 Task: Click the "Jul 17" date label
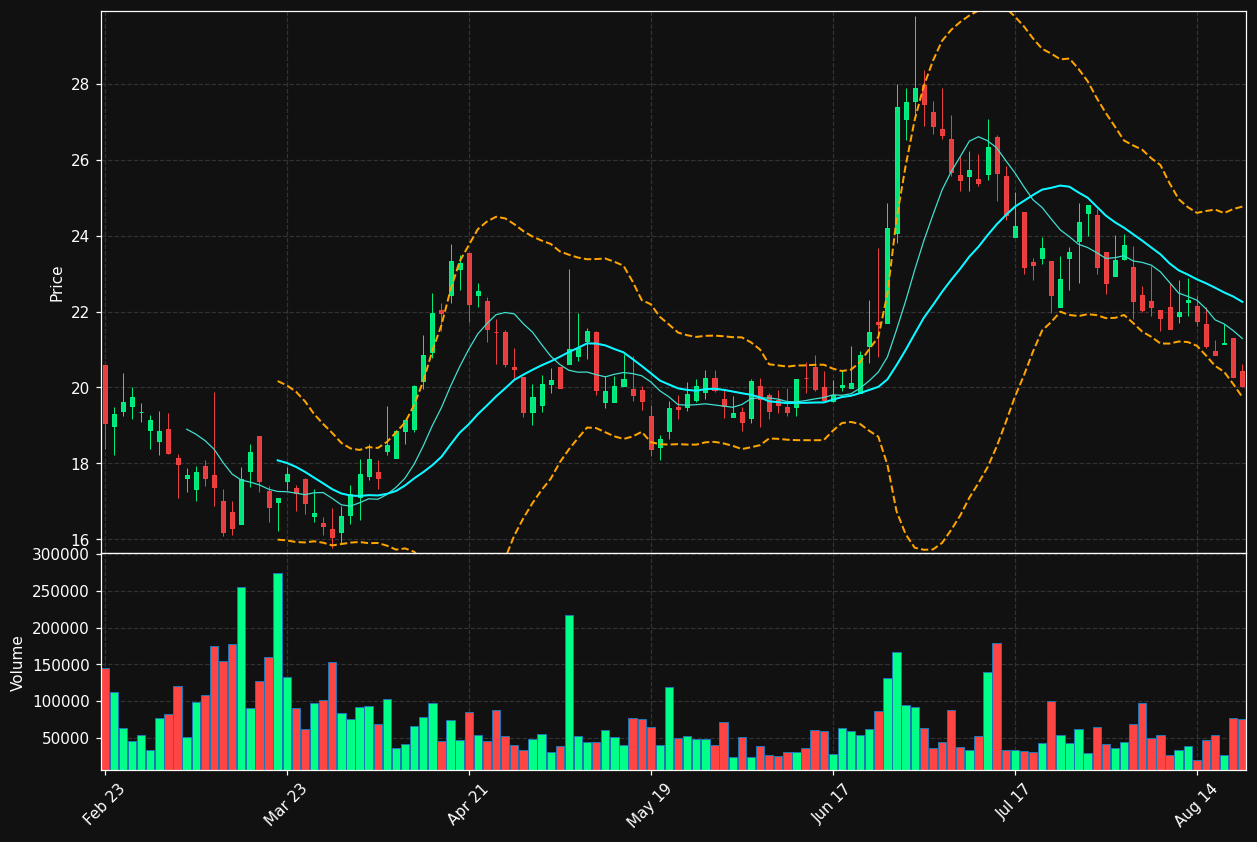tap(1013, 804)
